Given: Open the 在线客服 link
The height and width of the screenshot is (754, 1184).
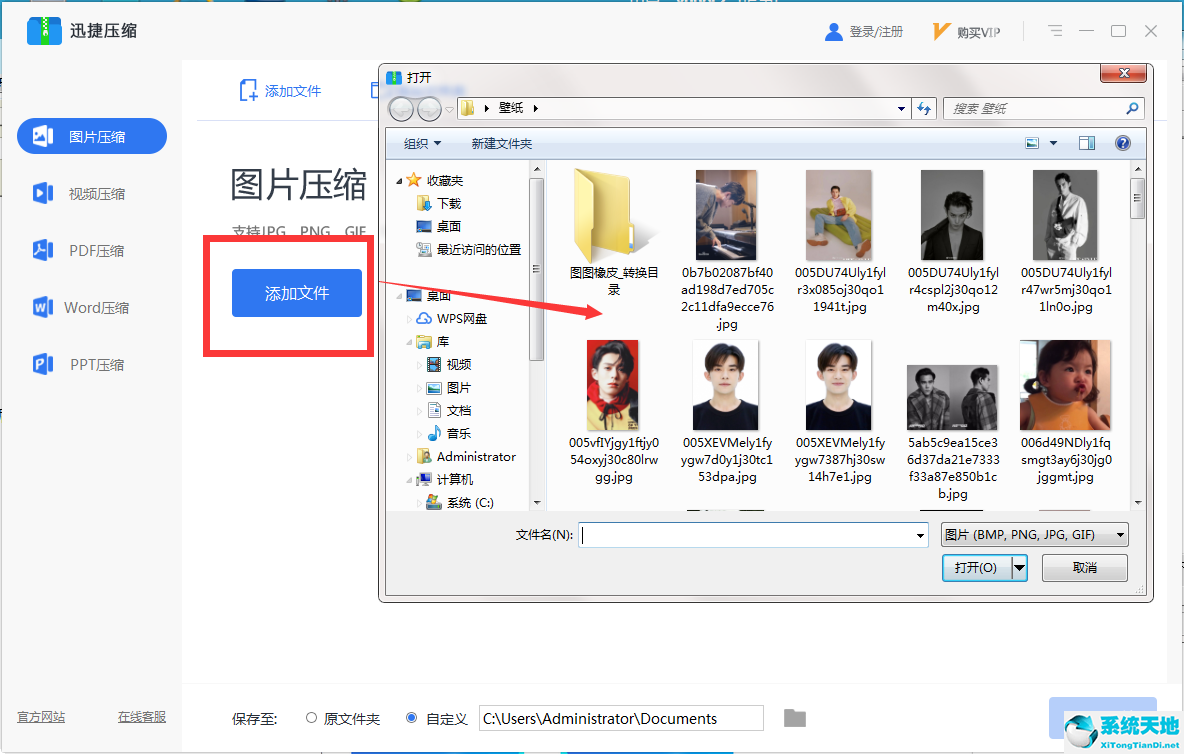Looking at the screenshot, I should [141, 717].
